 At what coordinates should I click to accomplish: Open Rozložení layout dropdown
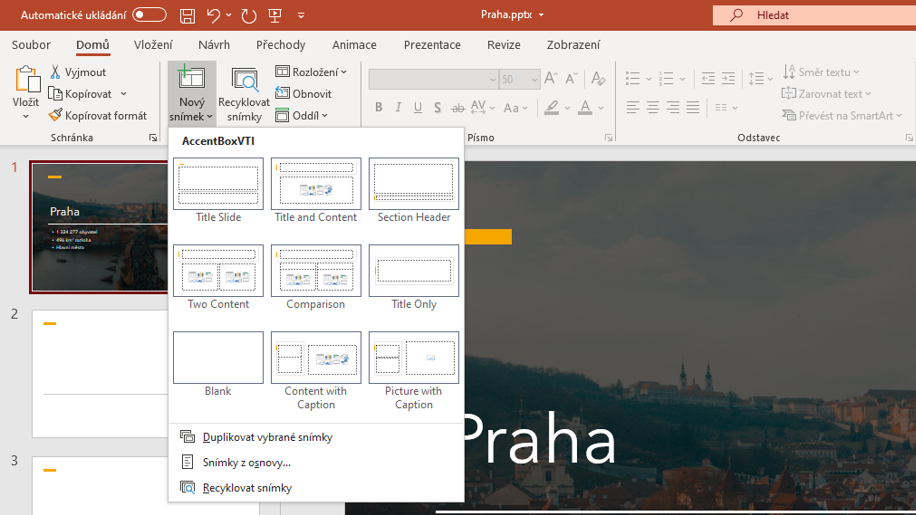tap(311, 72)
